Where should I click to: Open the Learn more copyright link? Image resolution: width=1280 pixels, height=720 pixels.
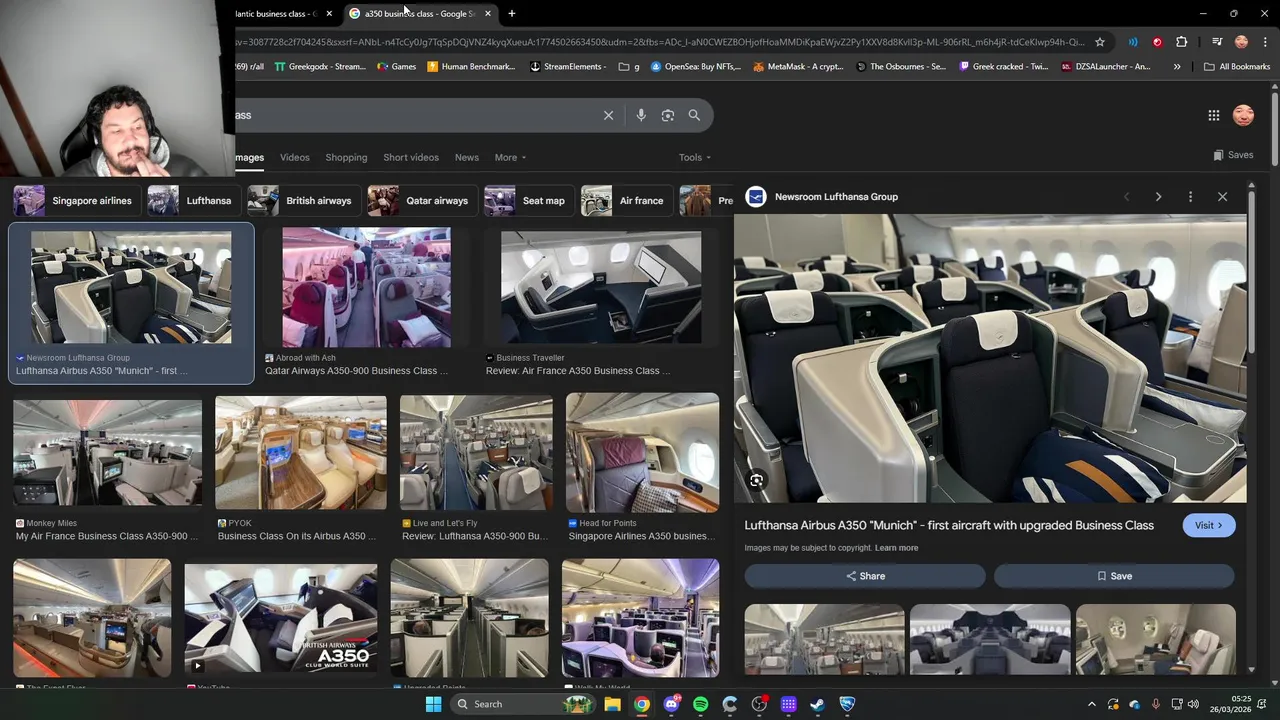896,548
